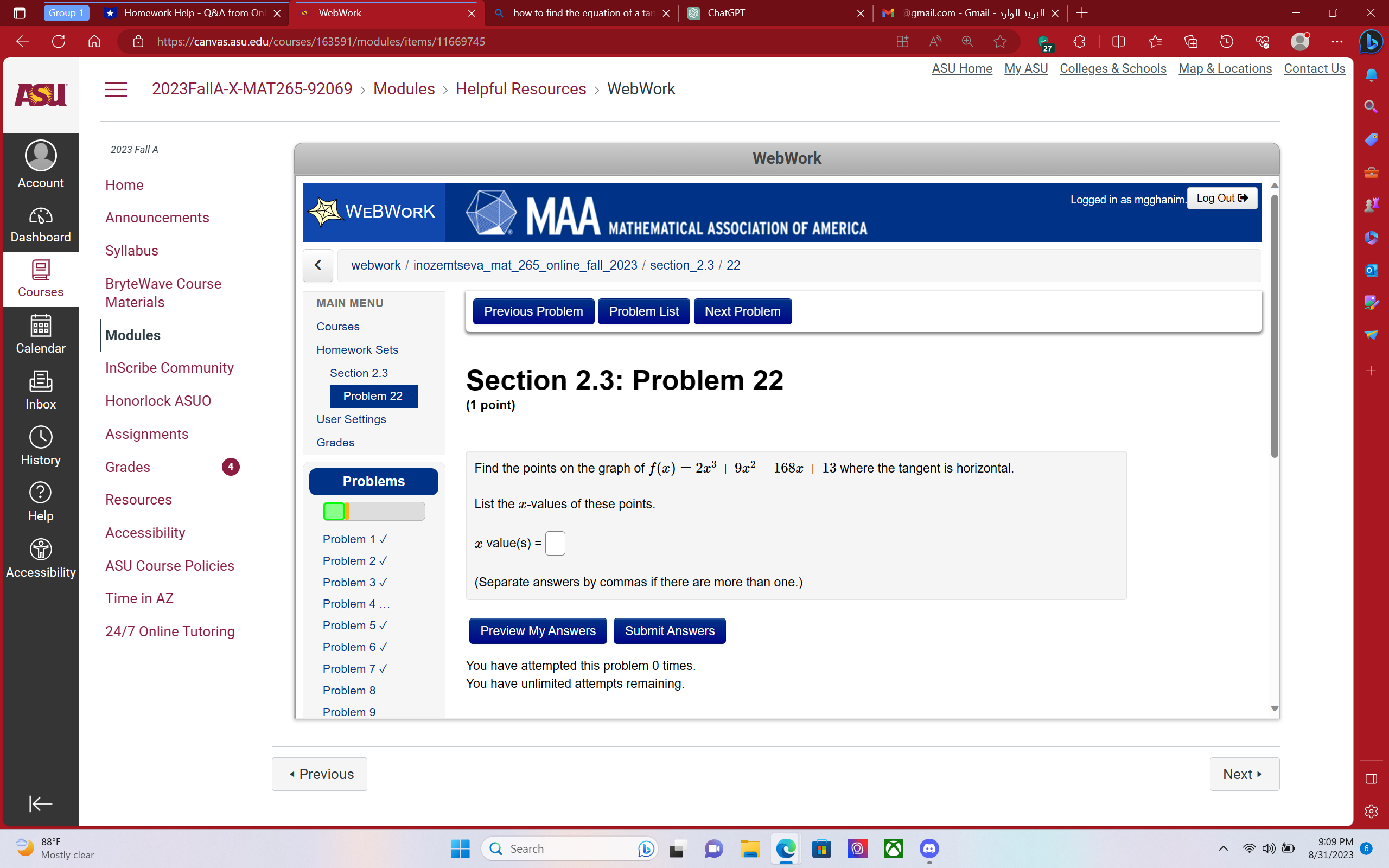This screenshot has height=868, width=1389.
Task: Go back using the WebWork breadcrumb chevron
Action: [318, 265]
